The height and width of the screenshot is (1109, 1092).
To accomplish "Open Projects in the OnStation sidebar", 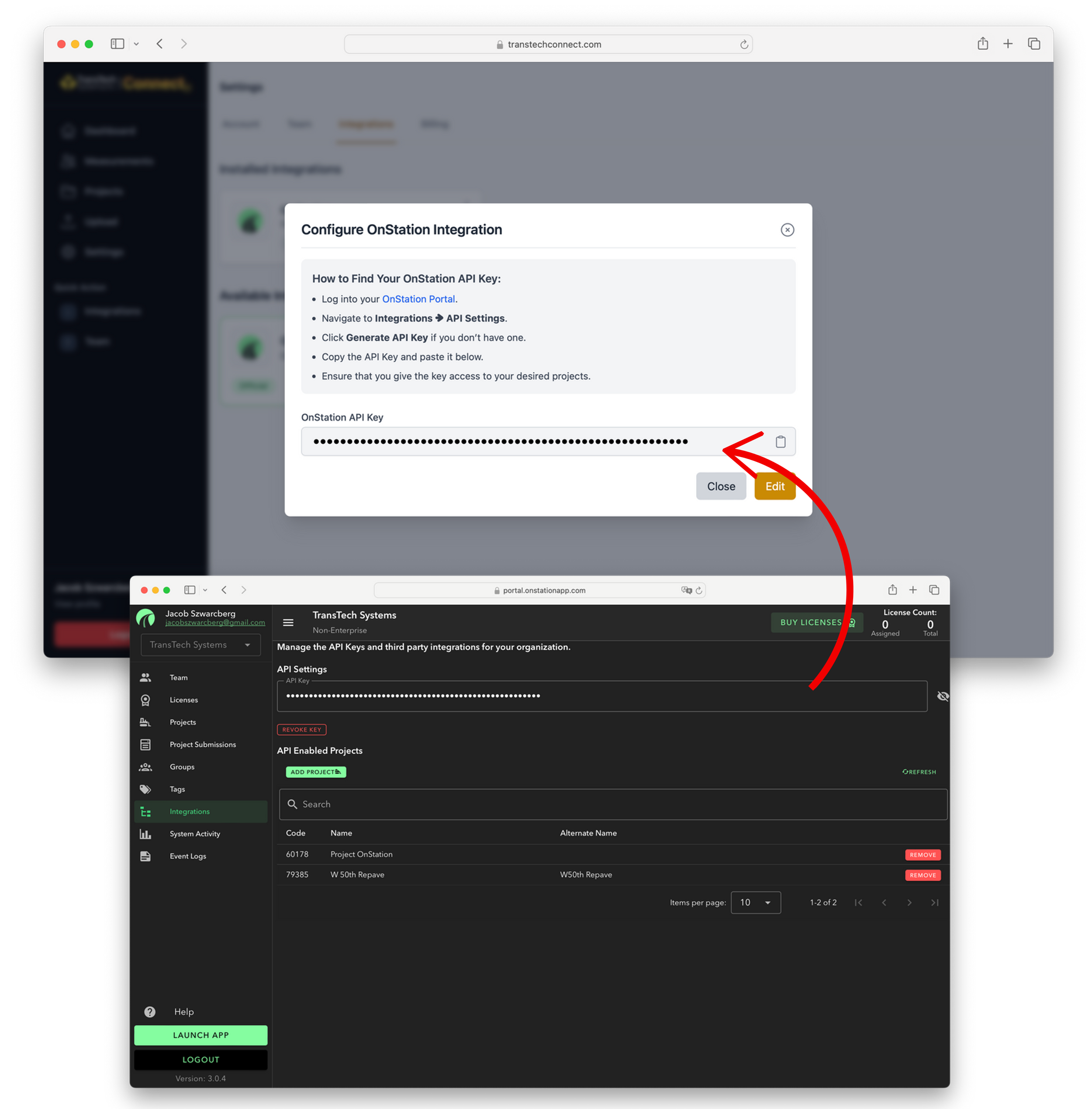I will (x=200, y=722).
